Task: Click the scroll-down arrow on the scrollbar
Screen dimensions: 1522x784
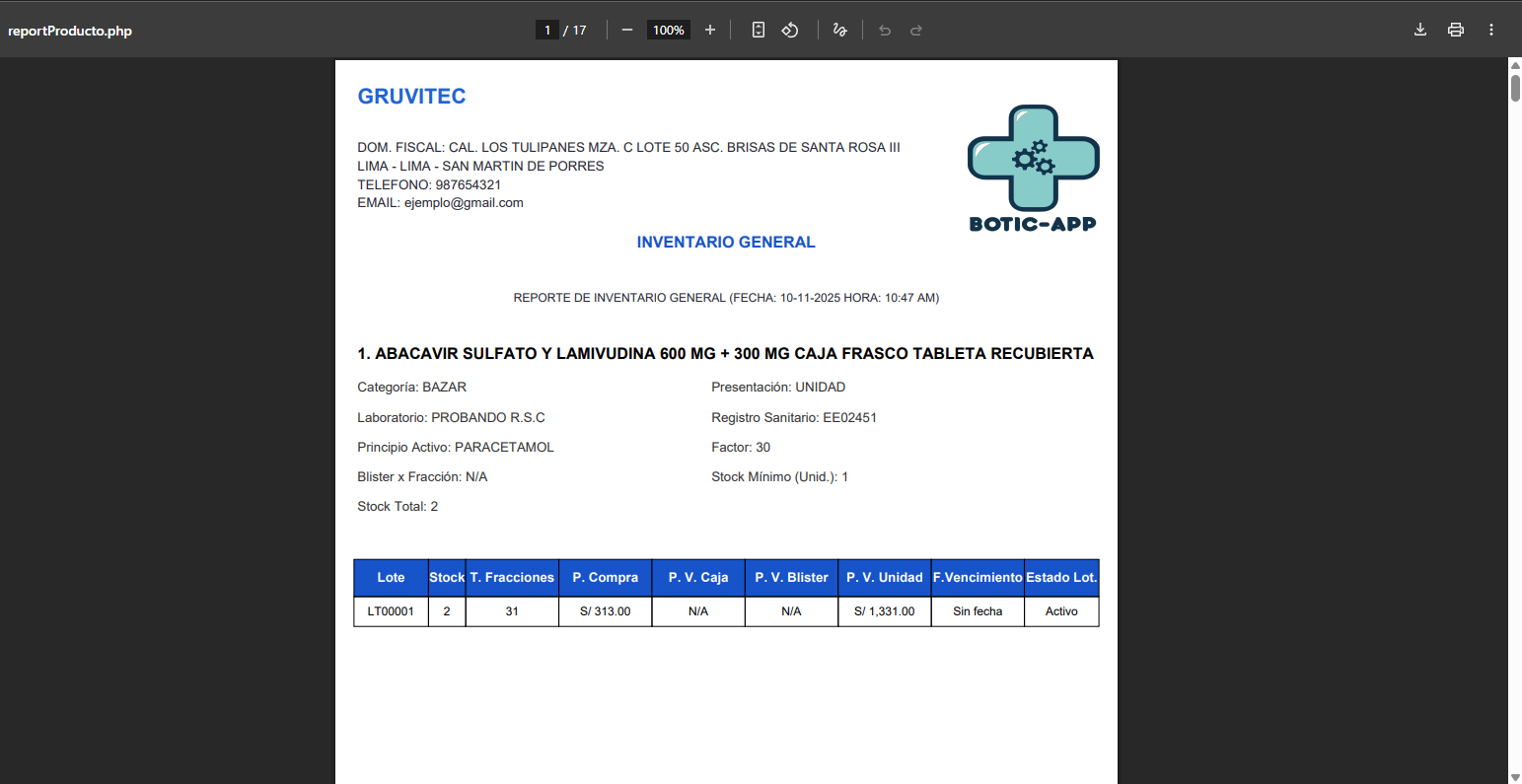Action: click(x=1514, y=776)
